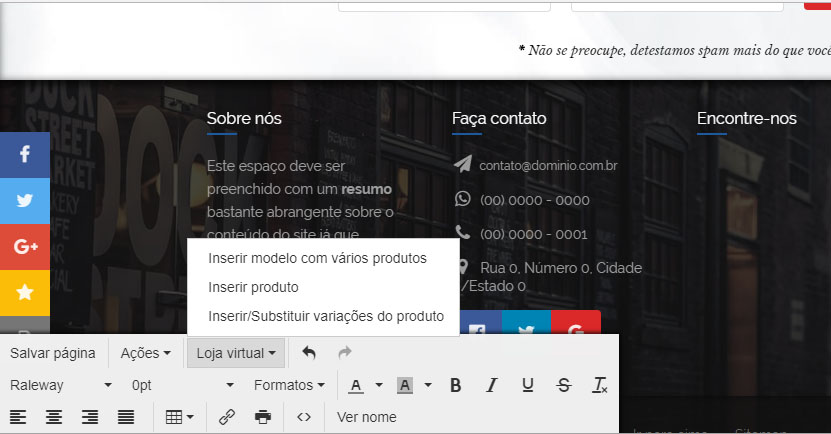Click contato@dominio.com.br email text

(548, 165)
